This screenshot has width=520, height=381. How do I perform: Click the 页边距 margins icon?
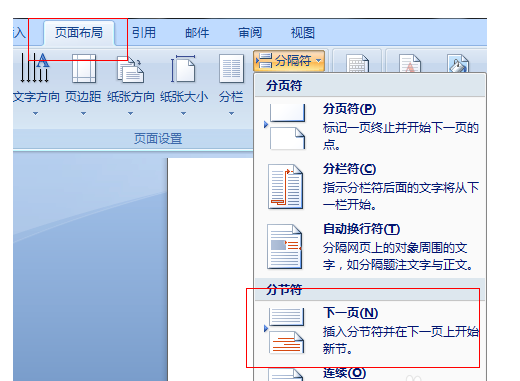[84, 68]
